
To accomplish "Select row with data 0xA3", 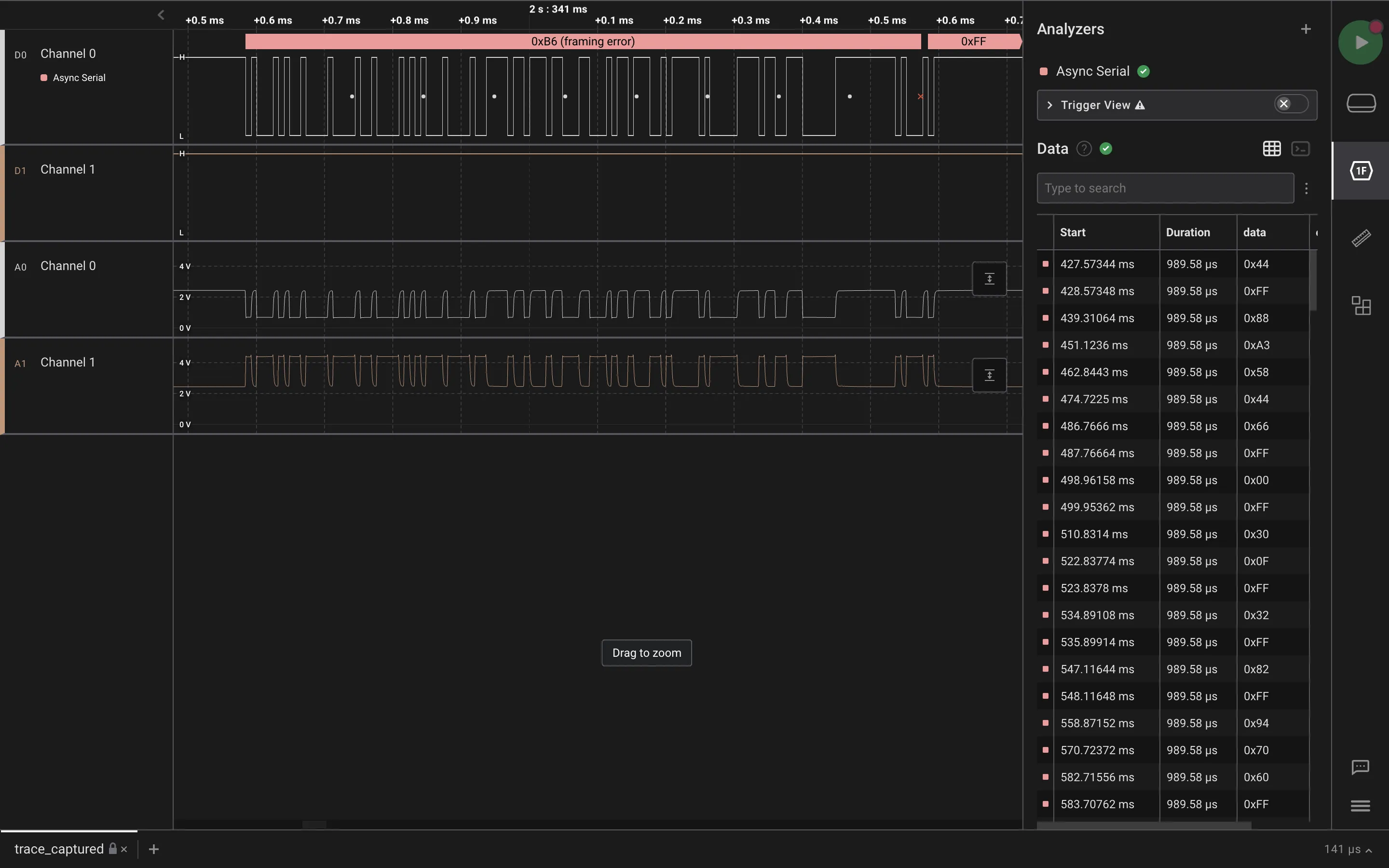I will point(1173,345).
